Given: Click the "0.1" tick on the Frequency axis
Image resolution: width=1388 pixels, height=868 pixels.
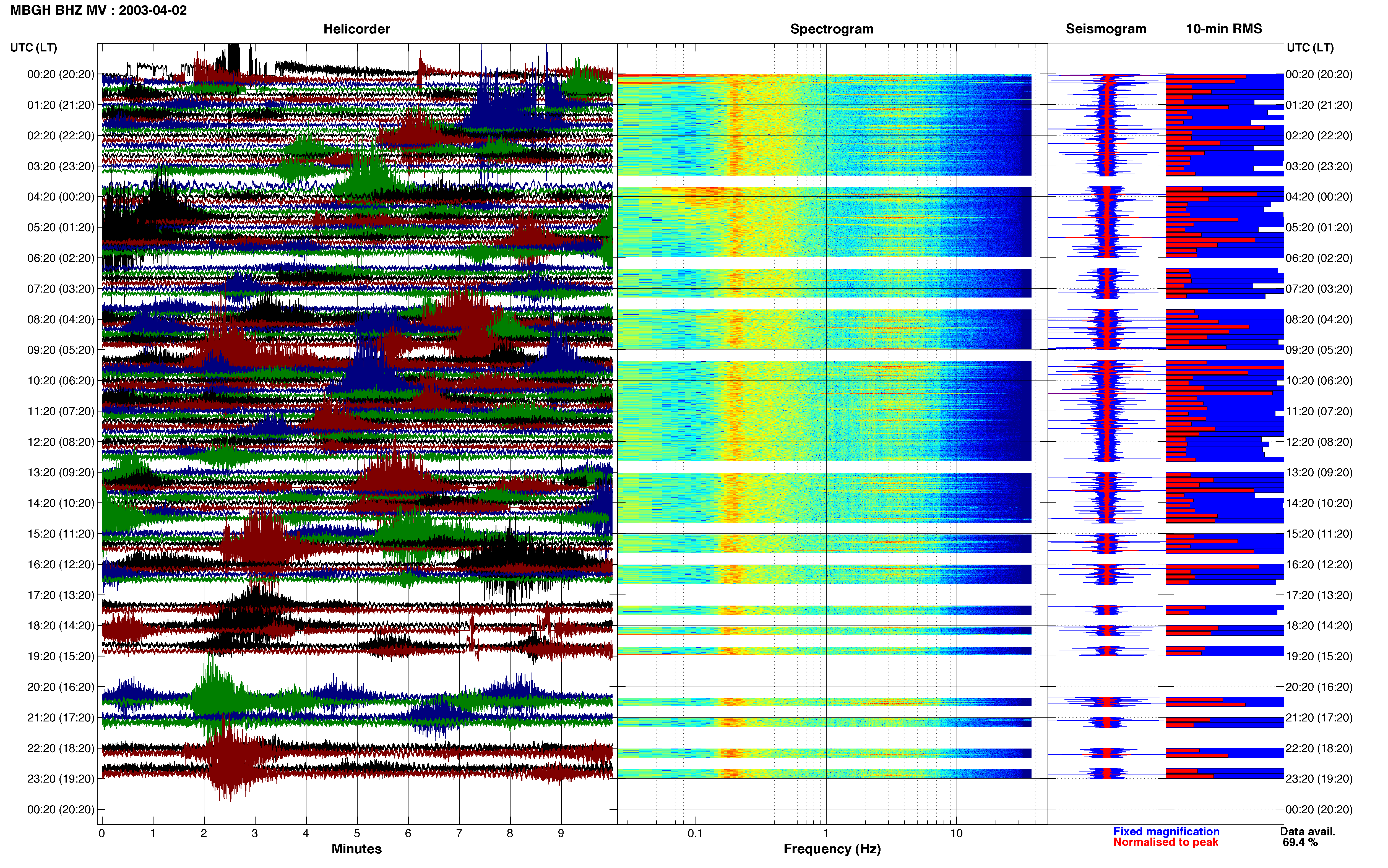Looking at the screenshot, I should coord(695,833).
